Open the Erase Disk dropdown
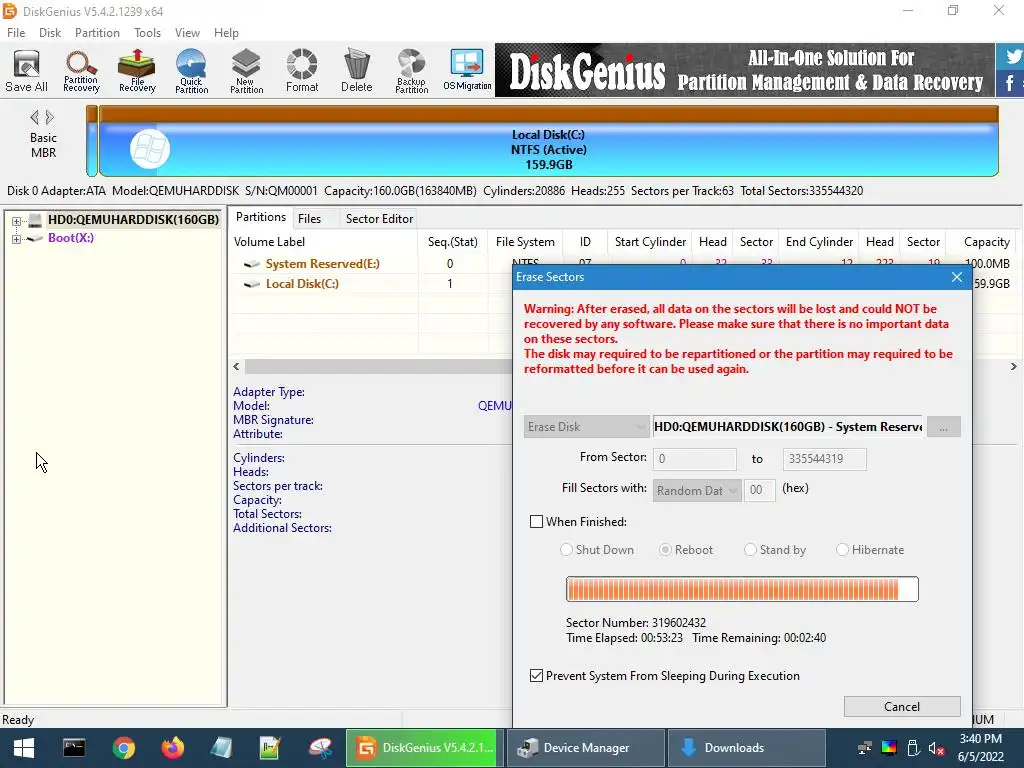 (586, 427)
